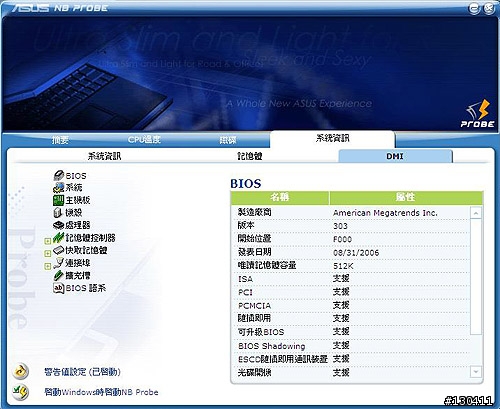Select 處理器 tree item label
Screen dimensions: 500x409
78,225
